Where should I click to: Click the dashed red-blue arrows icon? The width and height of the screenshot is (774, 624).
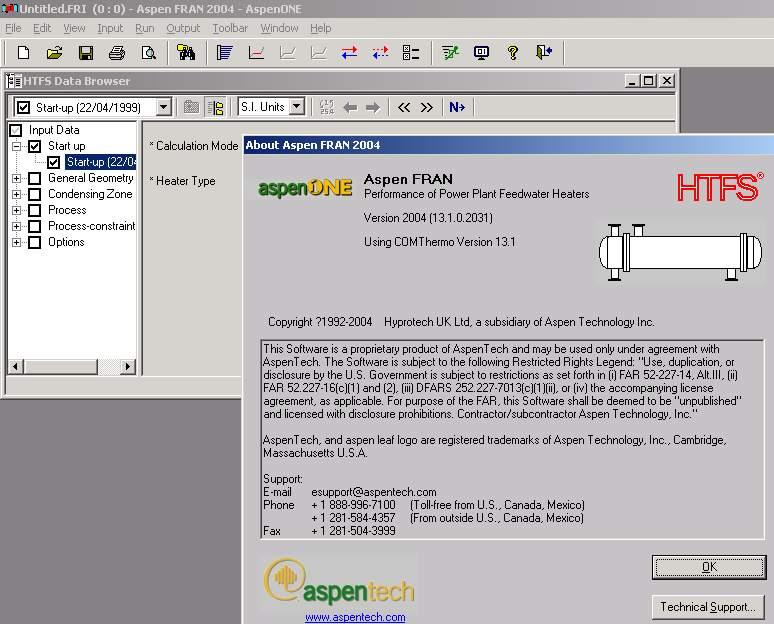[x=381, y=52]
